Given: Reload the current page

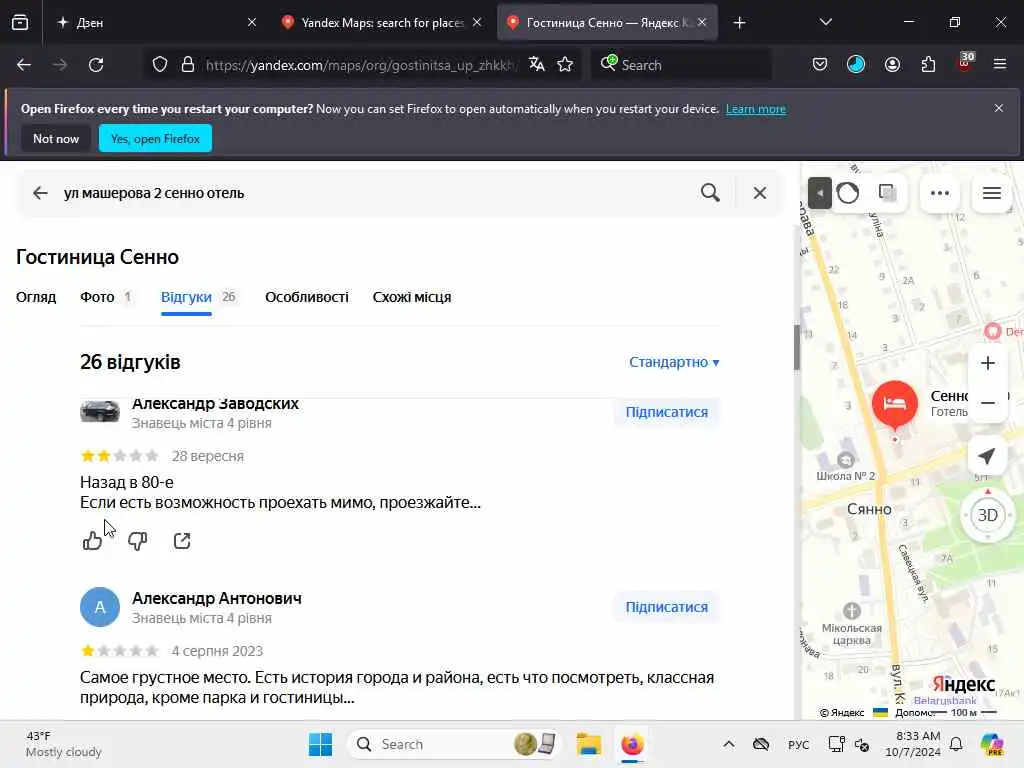Looking at the screenshot, I should [96, 65].
